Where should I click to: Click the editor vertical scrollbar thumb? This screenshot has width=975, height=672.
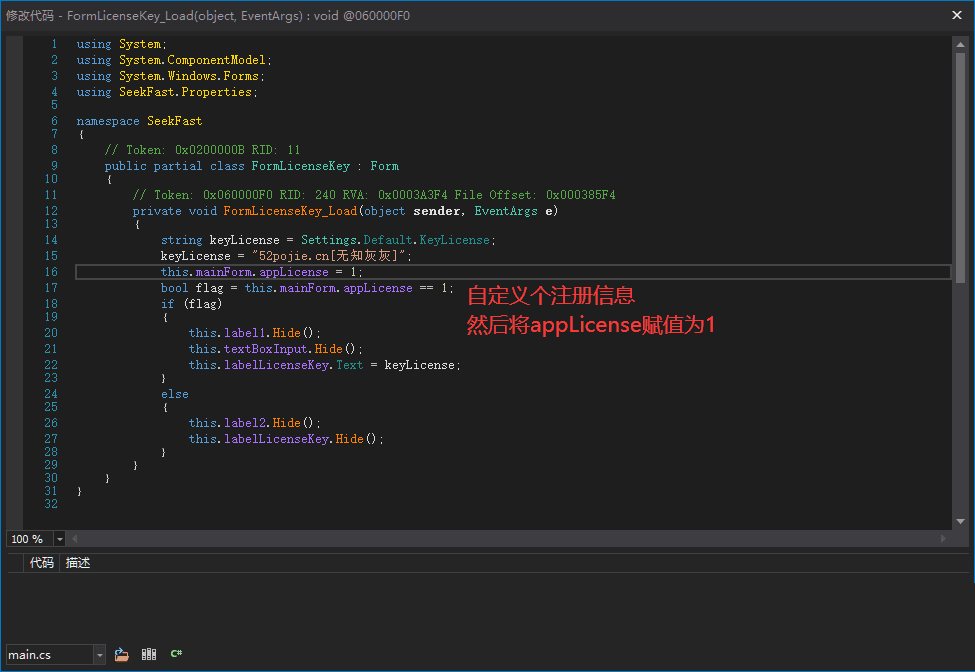click(x=960, y=168)
